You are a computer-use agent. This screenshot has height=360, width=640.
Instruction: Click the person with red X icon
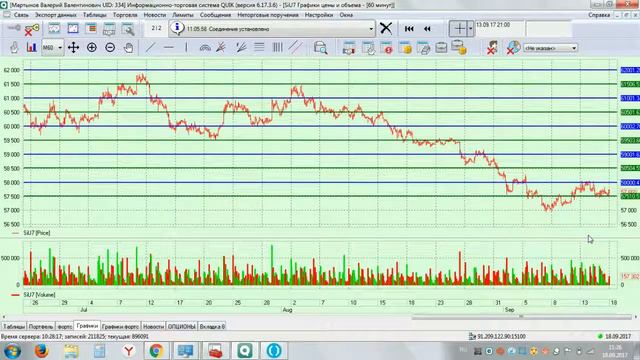click(492, 48)
